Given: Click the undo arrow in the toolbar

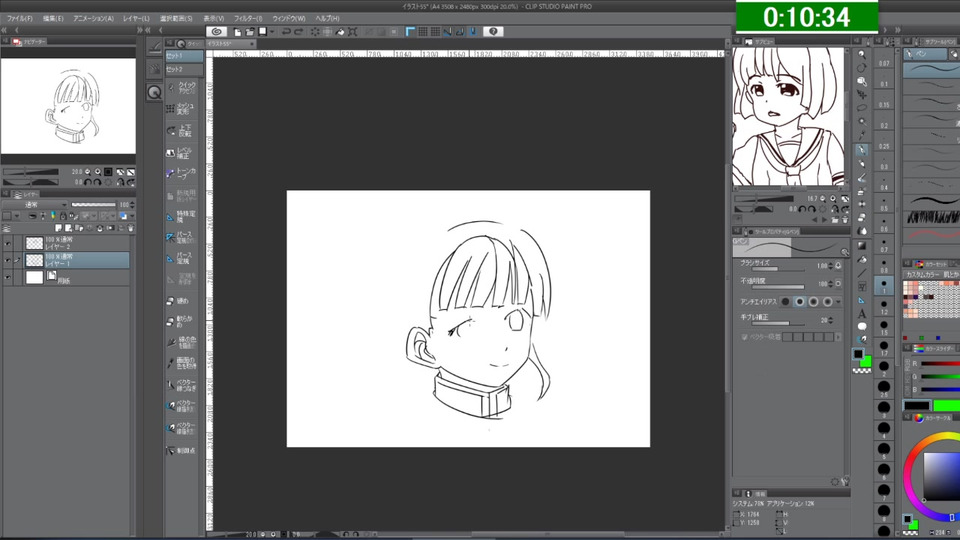Looking at the screenshot, I should coord(286,32).
